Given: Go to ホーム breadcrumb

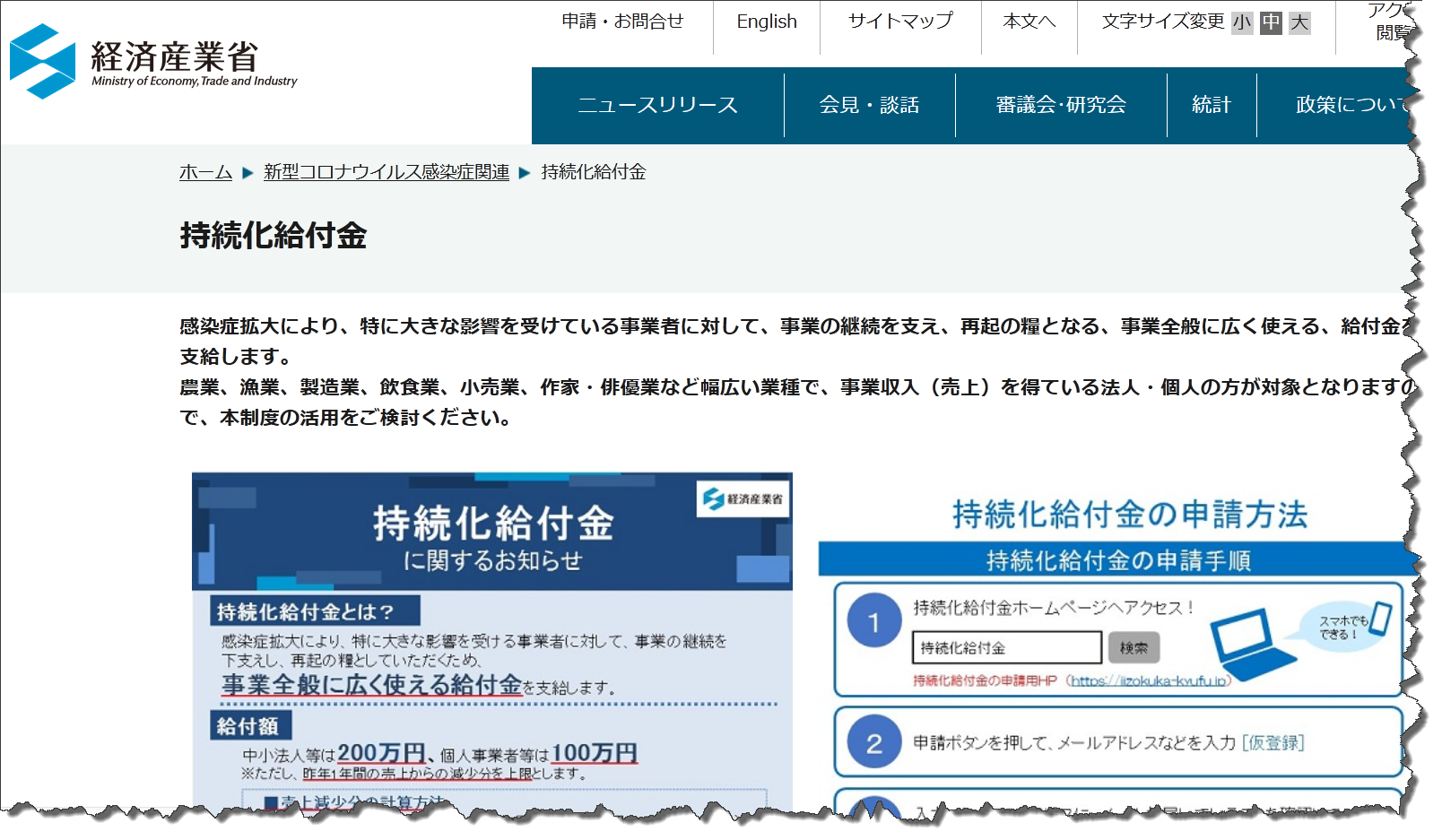Looking at the screenshot, I should click(205, 172).
